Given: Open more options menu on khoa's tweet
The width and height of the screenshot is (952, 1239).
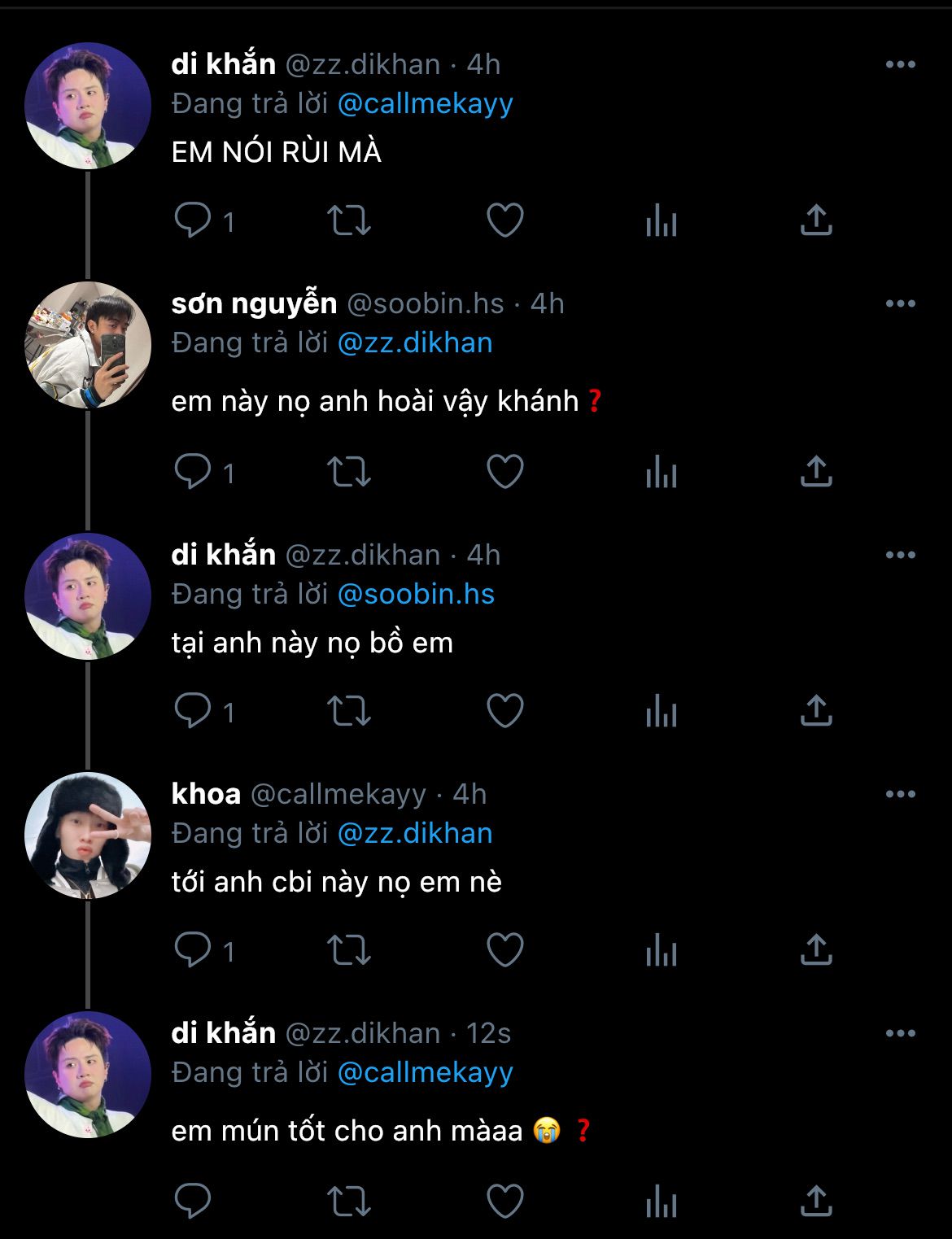Looking at the screenshot, I should [x=900, y=794].
